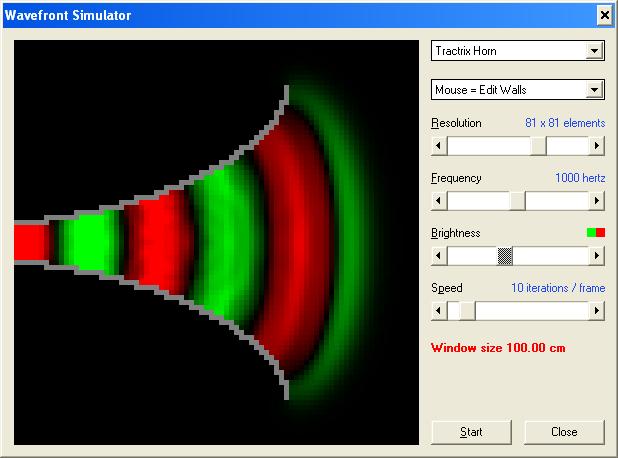Click the Brightness slider thumb
The width and height of the screenshot is (618, 458).
(x=505, y=256)
